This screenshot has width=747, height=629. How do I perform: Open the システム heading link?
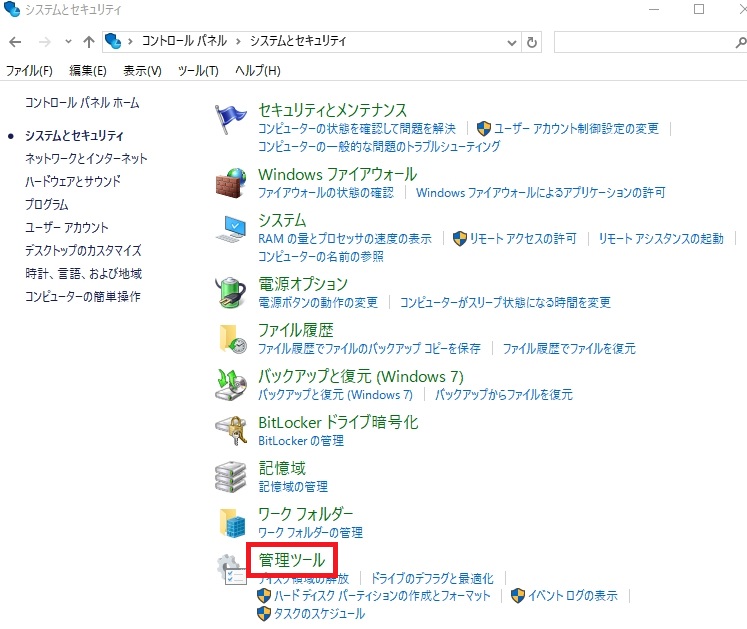(x=282, y=220)
